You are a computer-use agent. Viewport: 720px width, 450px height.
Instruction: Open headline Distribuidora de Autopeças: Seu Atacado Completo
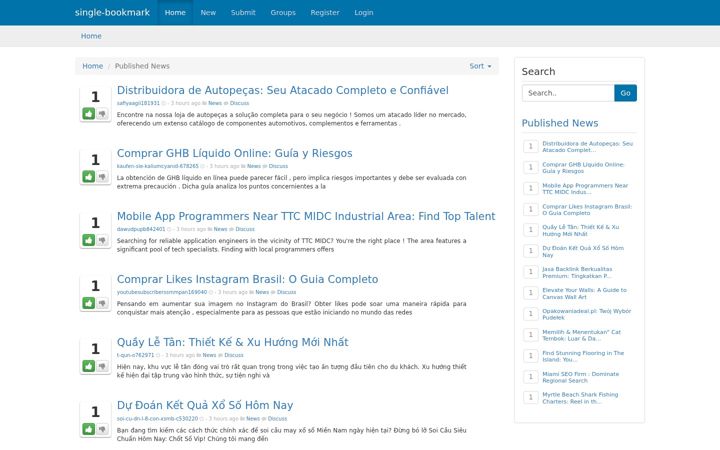click(x=282, y=90)
